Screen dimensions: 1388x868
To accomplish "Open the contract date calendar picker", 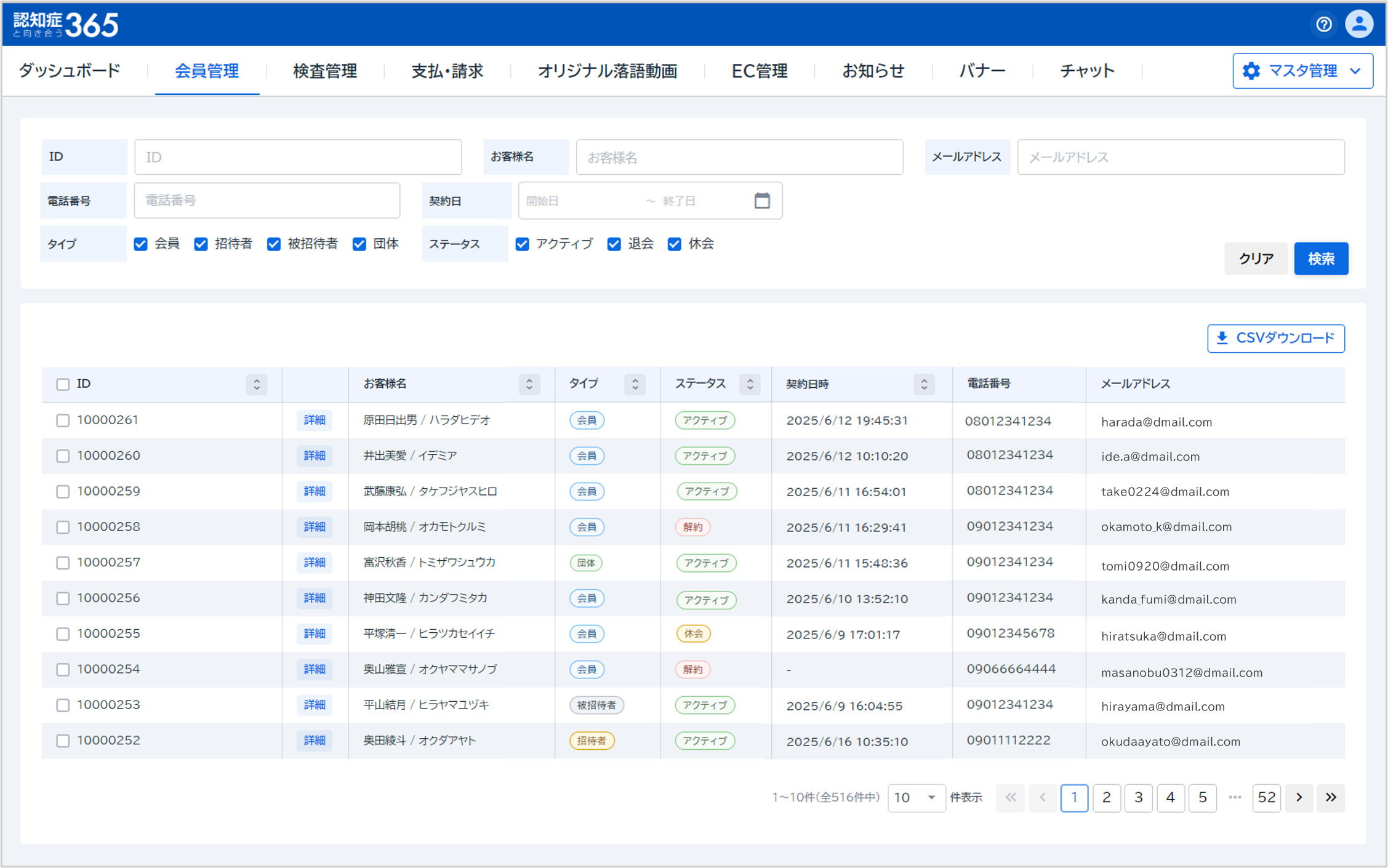I will click(761, 201).
